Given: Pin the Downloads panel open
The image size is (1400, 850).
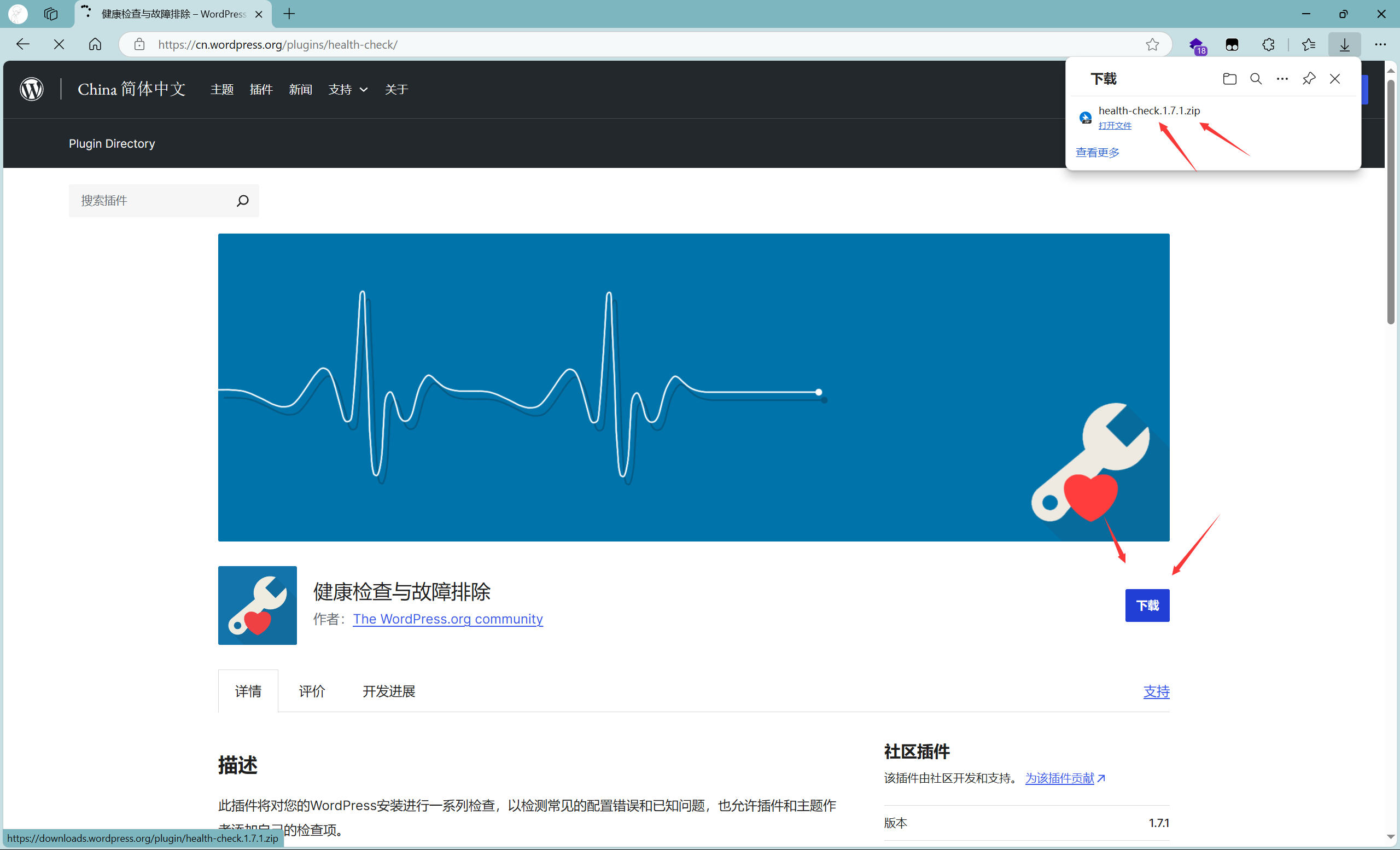Looking at the screenshot, I should 1309,78.
